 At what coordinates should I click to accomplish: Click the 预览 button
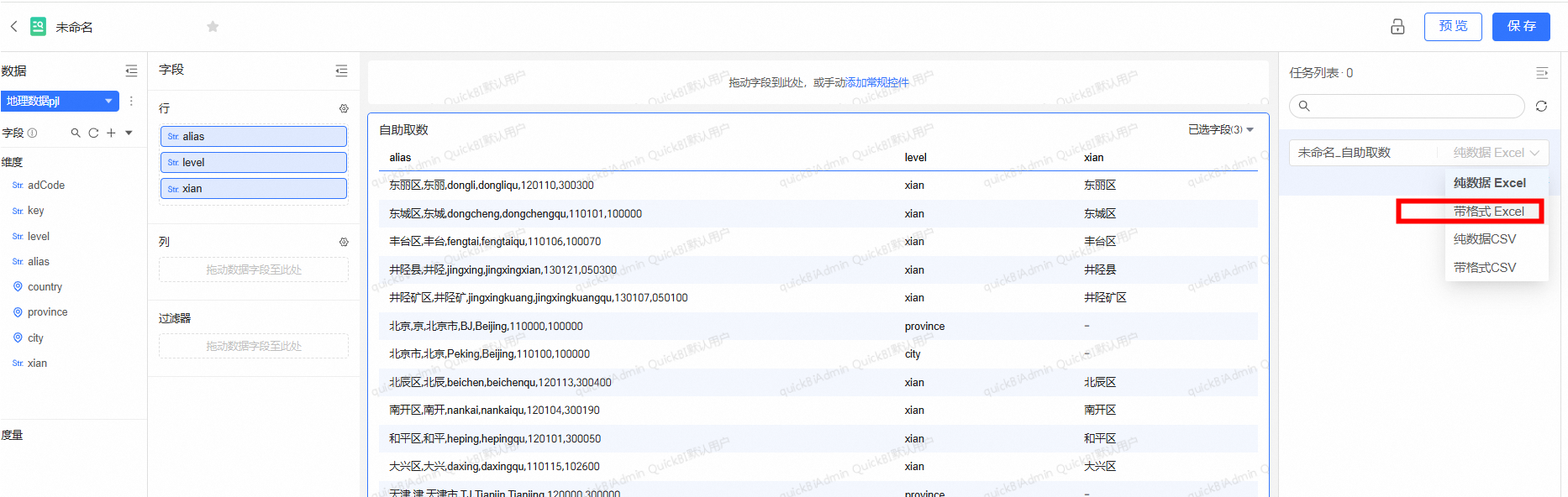[x=1453, y=27]
